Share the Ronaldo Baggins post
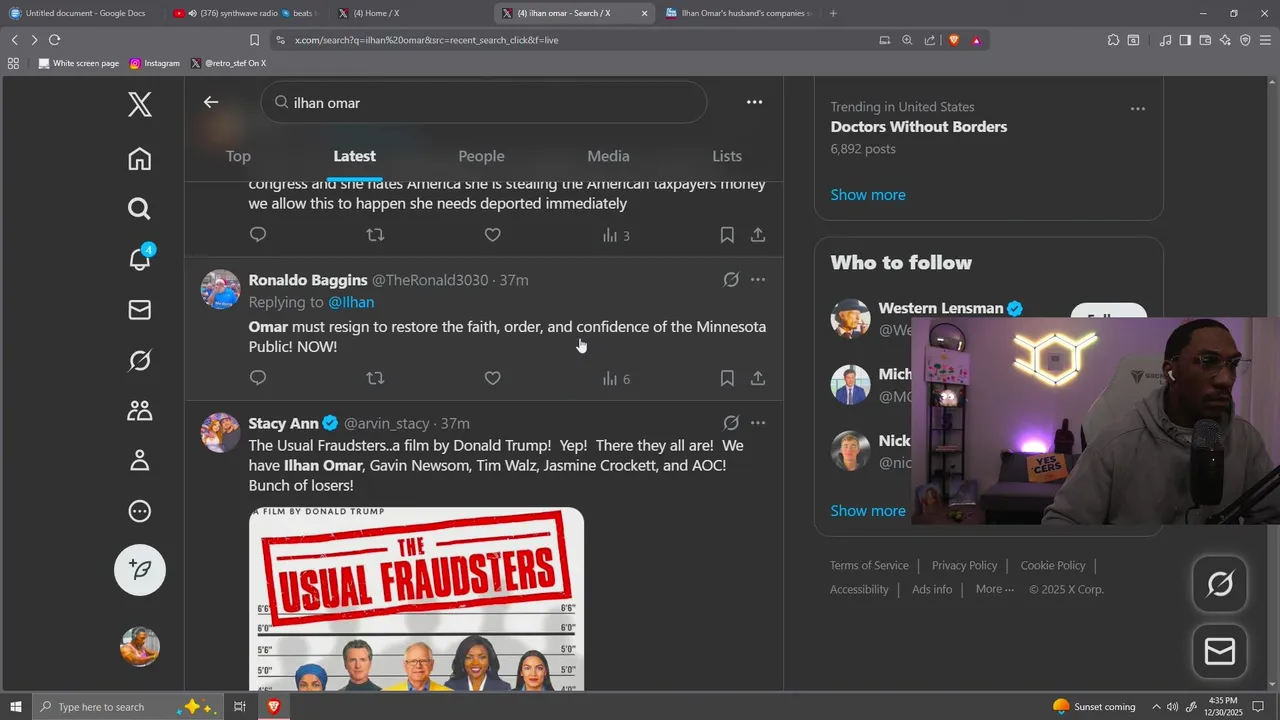This screenshot has height=720, width=1280. [758, 378]
